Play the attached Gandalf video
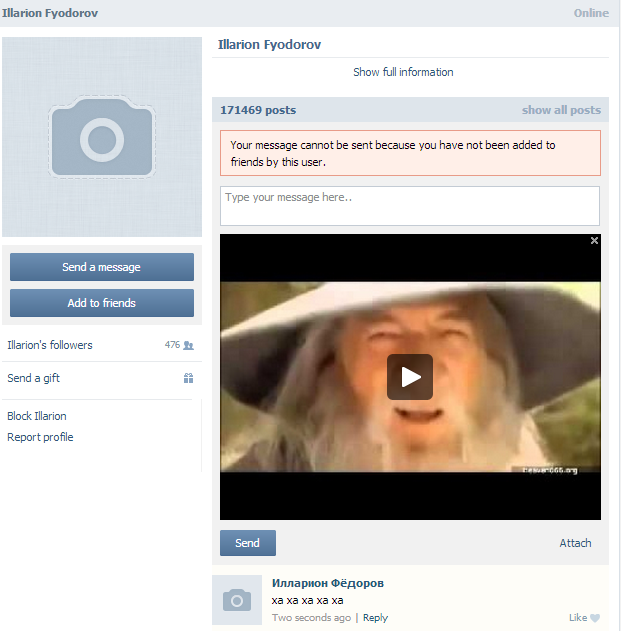The height and width of the screenshot is (631, 634). point(410,377)
